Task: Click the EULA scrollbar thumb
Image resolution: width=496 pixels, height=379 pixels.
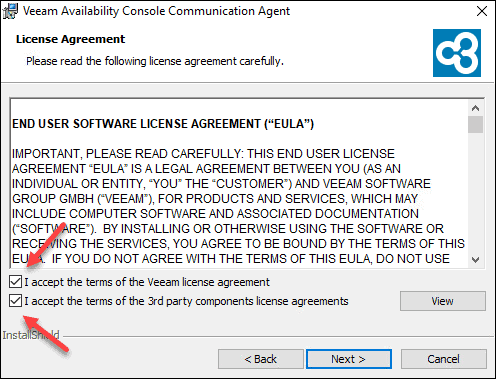Action: pos(476,124)
